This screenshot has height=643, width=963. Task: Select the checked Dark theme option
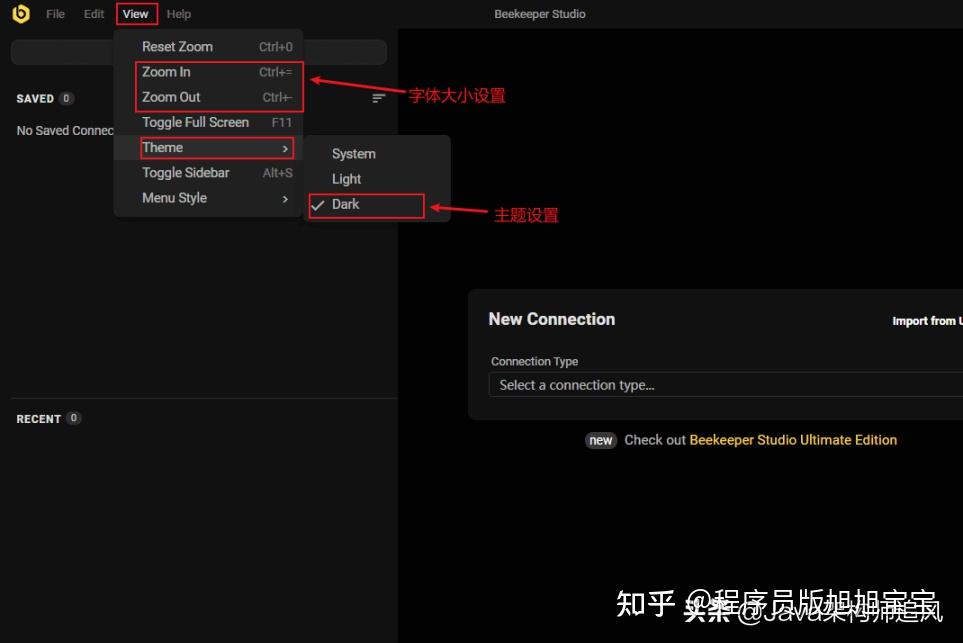point(377,205)
